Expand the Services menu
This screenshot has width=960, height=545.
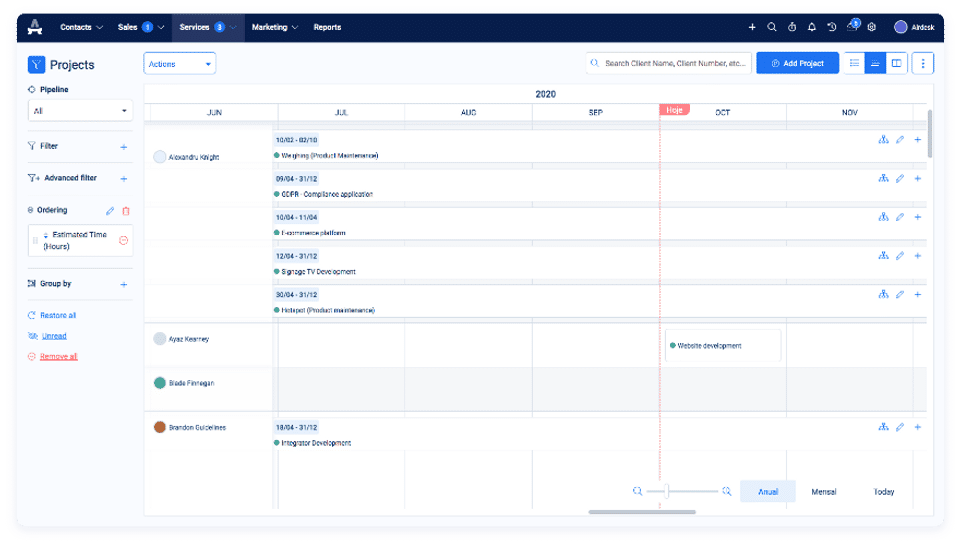pyautogui.click(x=208, y=27)
